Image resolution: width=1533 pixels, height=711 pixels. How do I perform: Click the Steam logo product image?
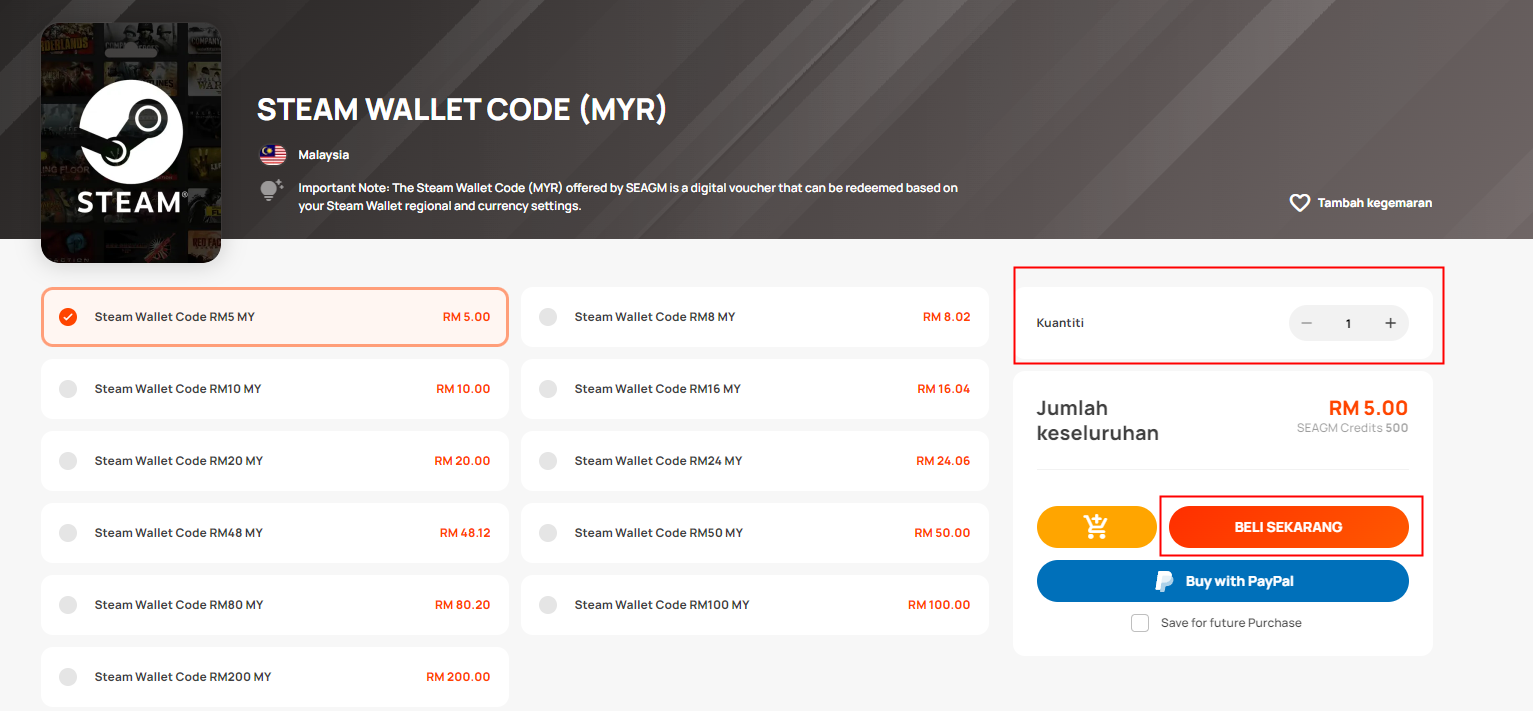[131, 143]
